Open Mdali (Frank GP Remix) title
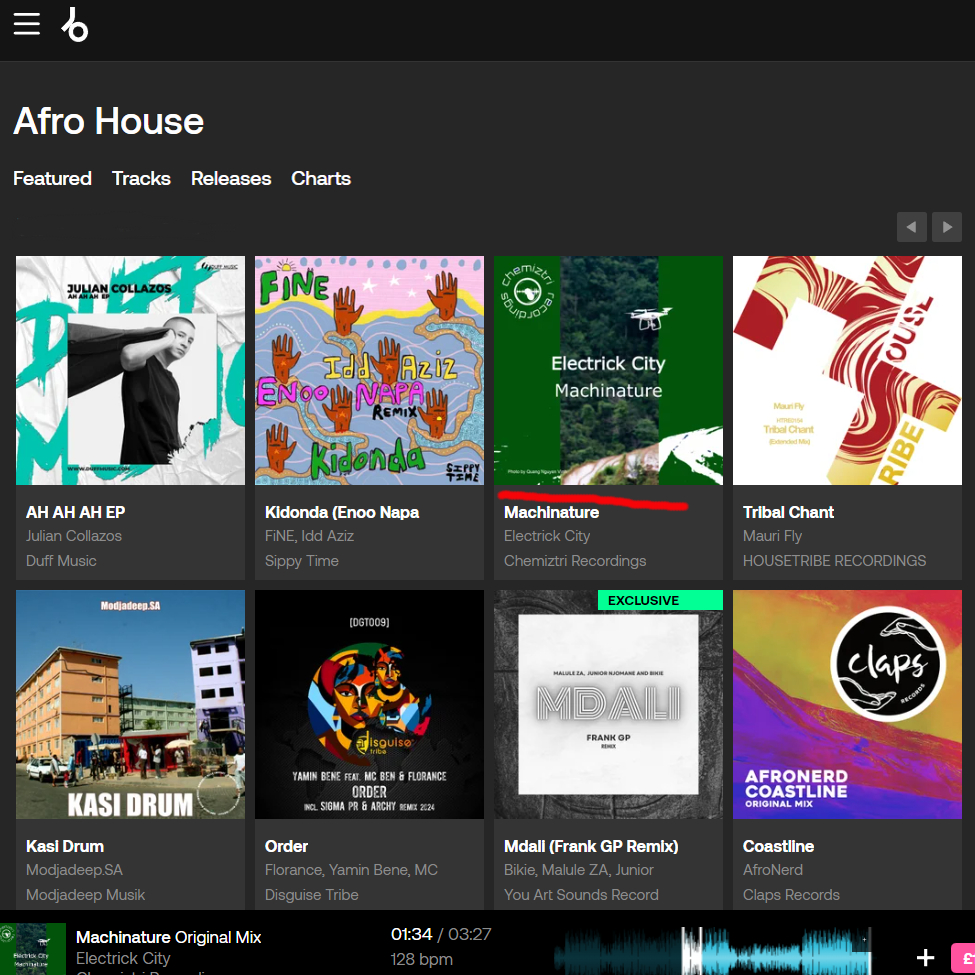This screenshot has height=975, width=975. click(x=591, y=846)
